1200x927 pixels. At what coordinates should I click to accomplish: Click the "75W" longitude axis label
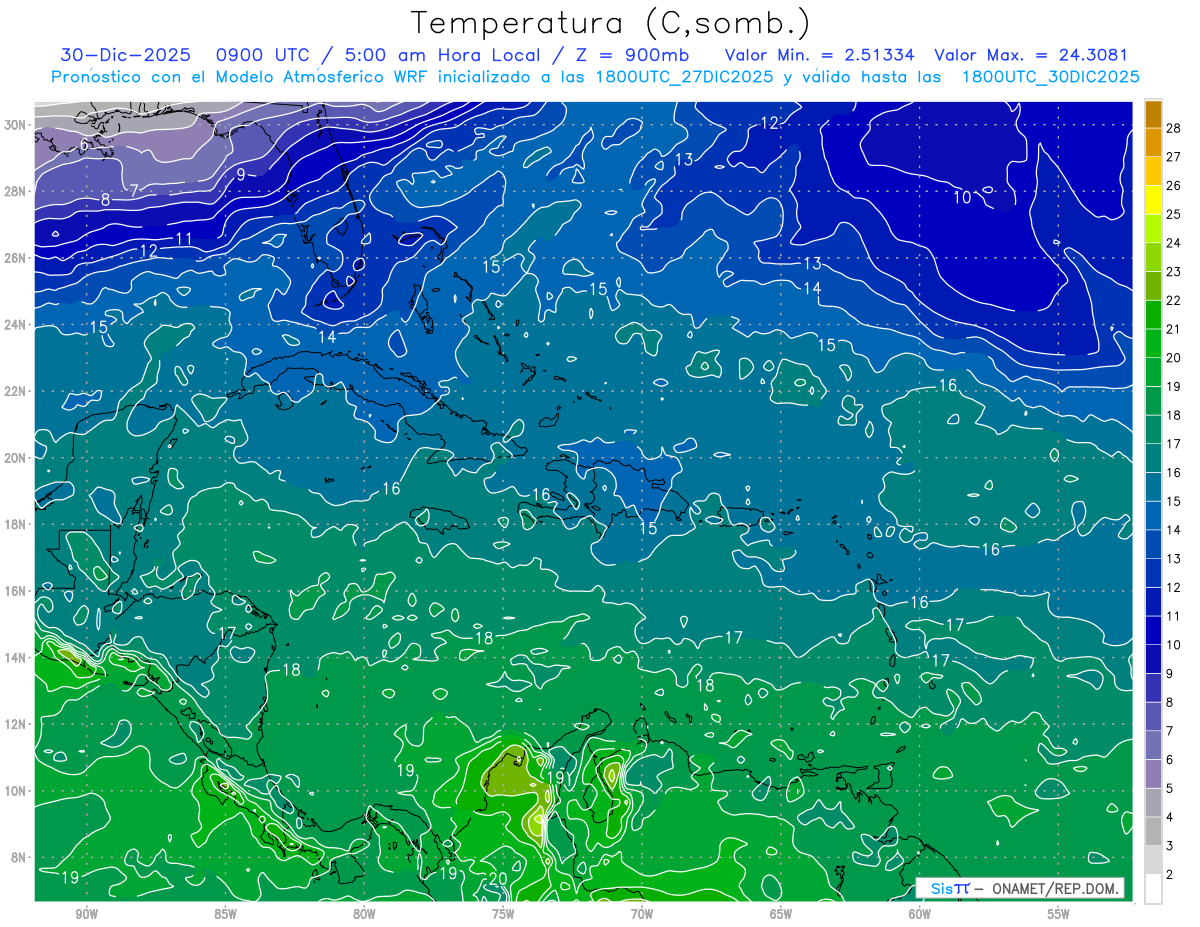pyautogui.click(x=503, y=914)
